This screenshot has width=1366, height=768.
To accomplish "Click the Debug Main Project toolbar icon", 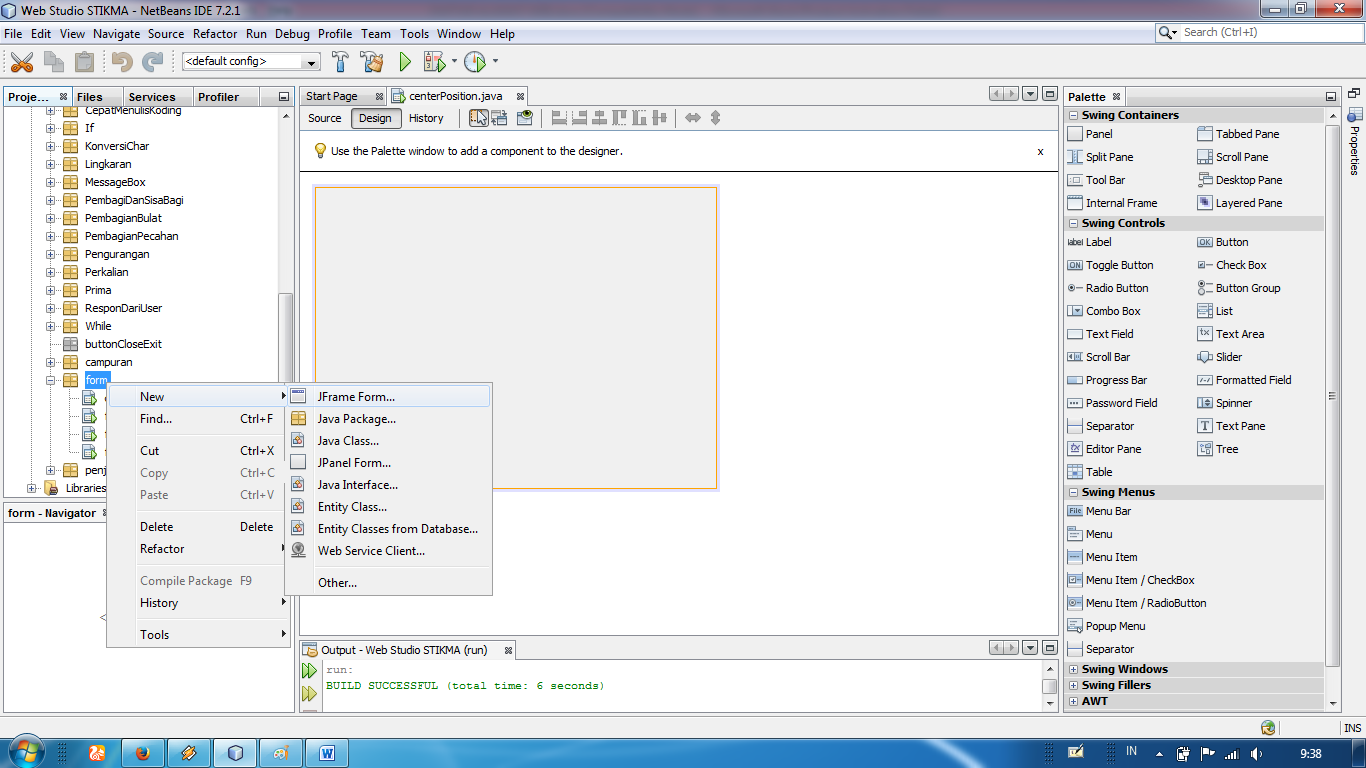I will click(x=436, y=61).
